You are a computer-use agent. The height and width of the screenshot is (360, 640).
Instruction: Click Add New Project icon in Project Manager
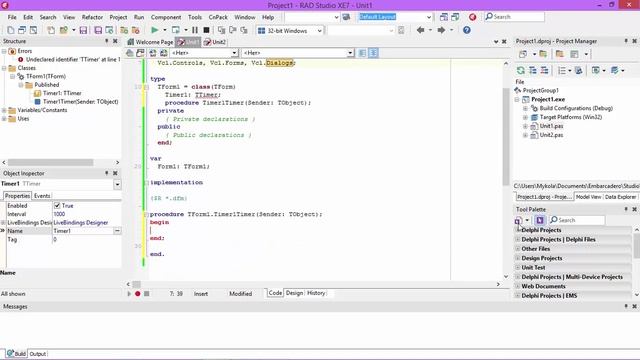click(543, 54)
